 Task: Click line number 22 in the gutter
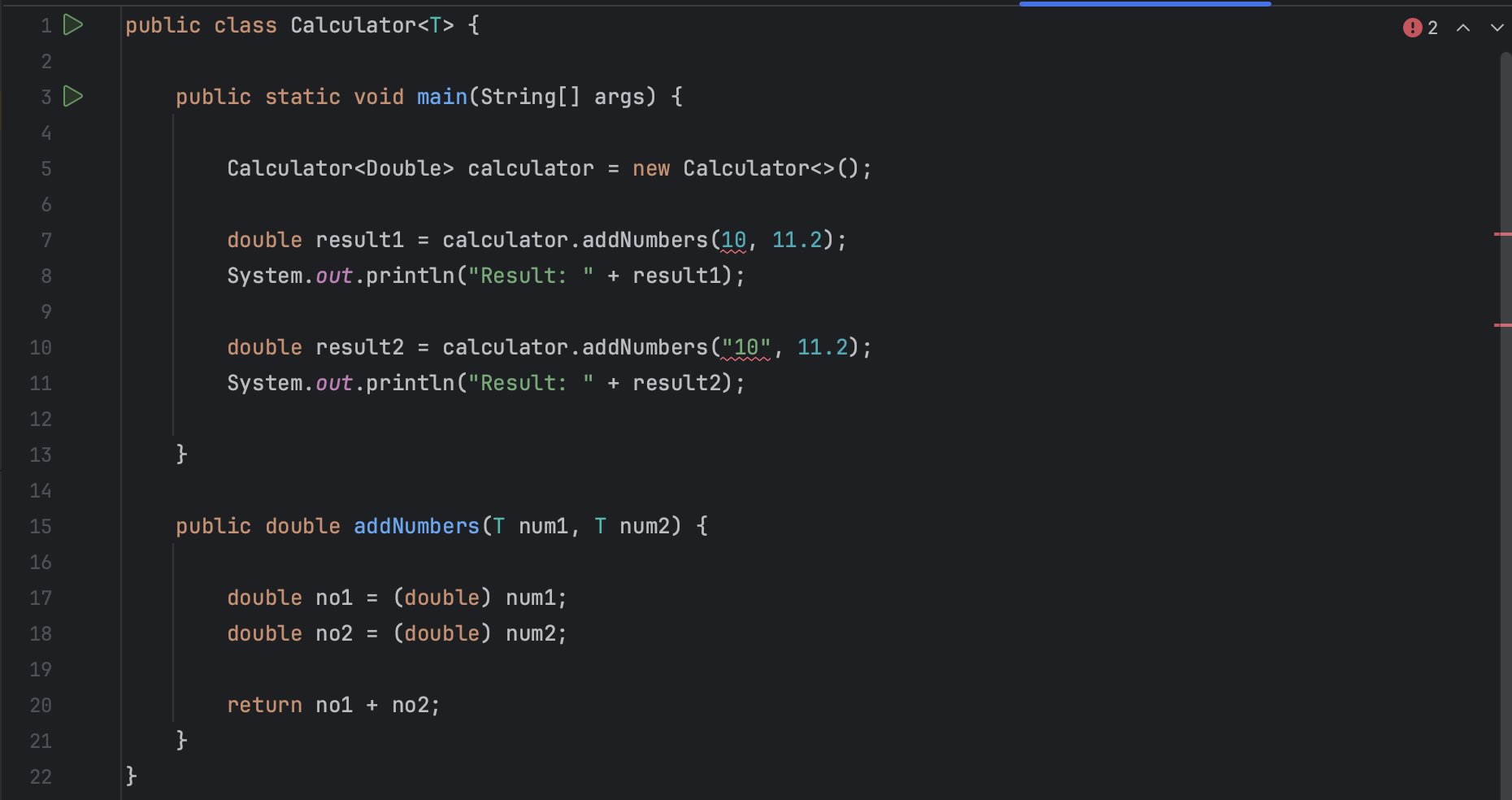[x=41, y=777]
